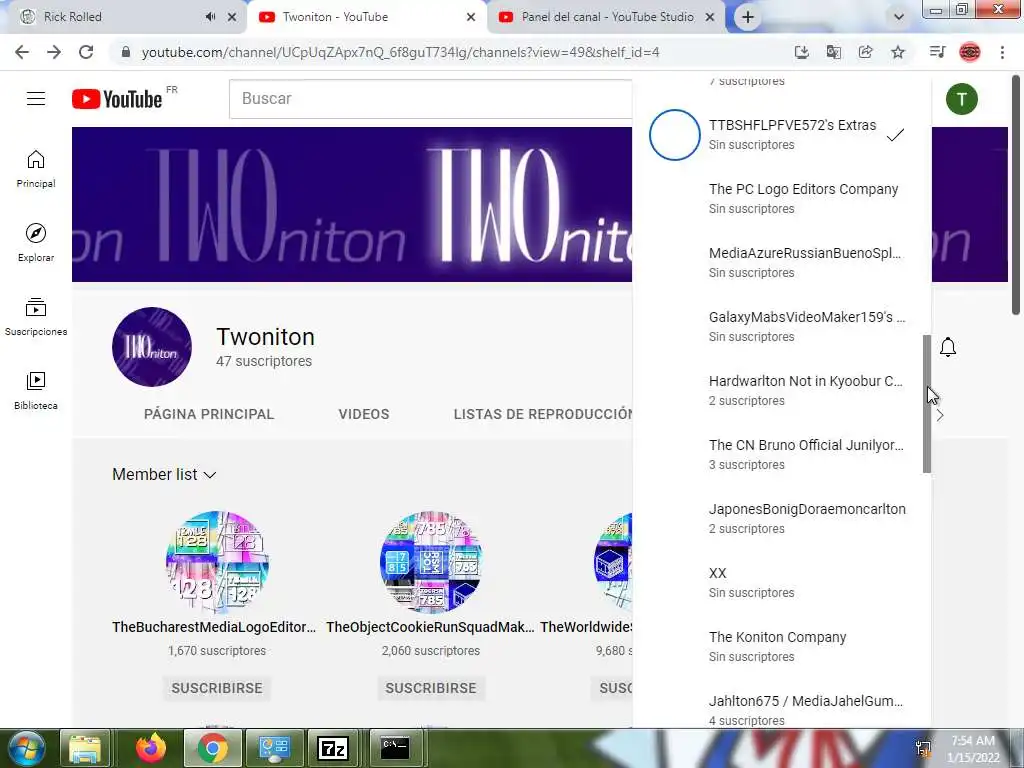Click the Buscar search field
Screen dimensions: 1024x768
click(430, 99)
